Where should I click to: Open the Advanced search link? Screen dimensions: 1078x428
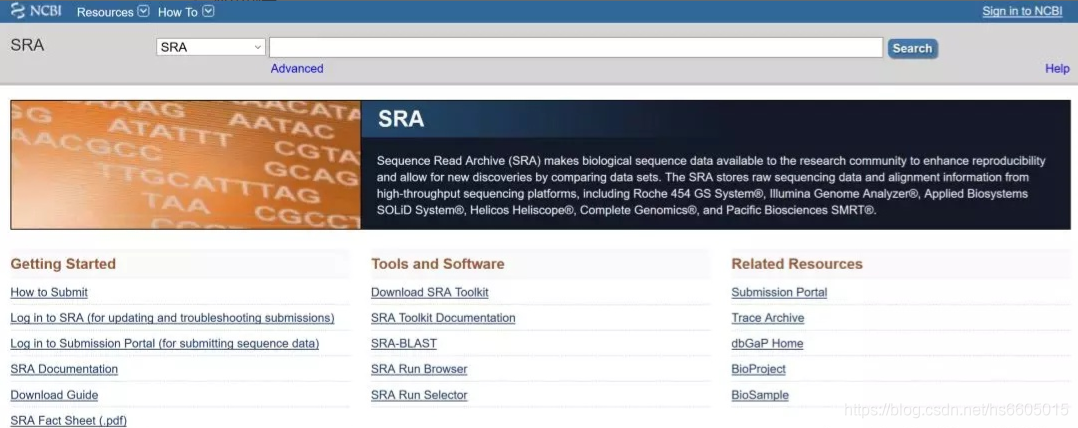click(296, 68)
